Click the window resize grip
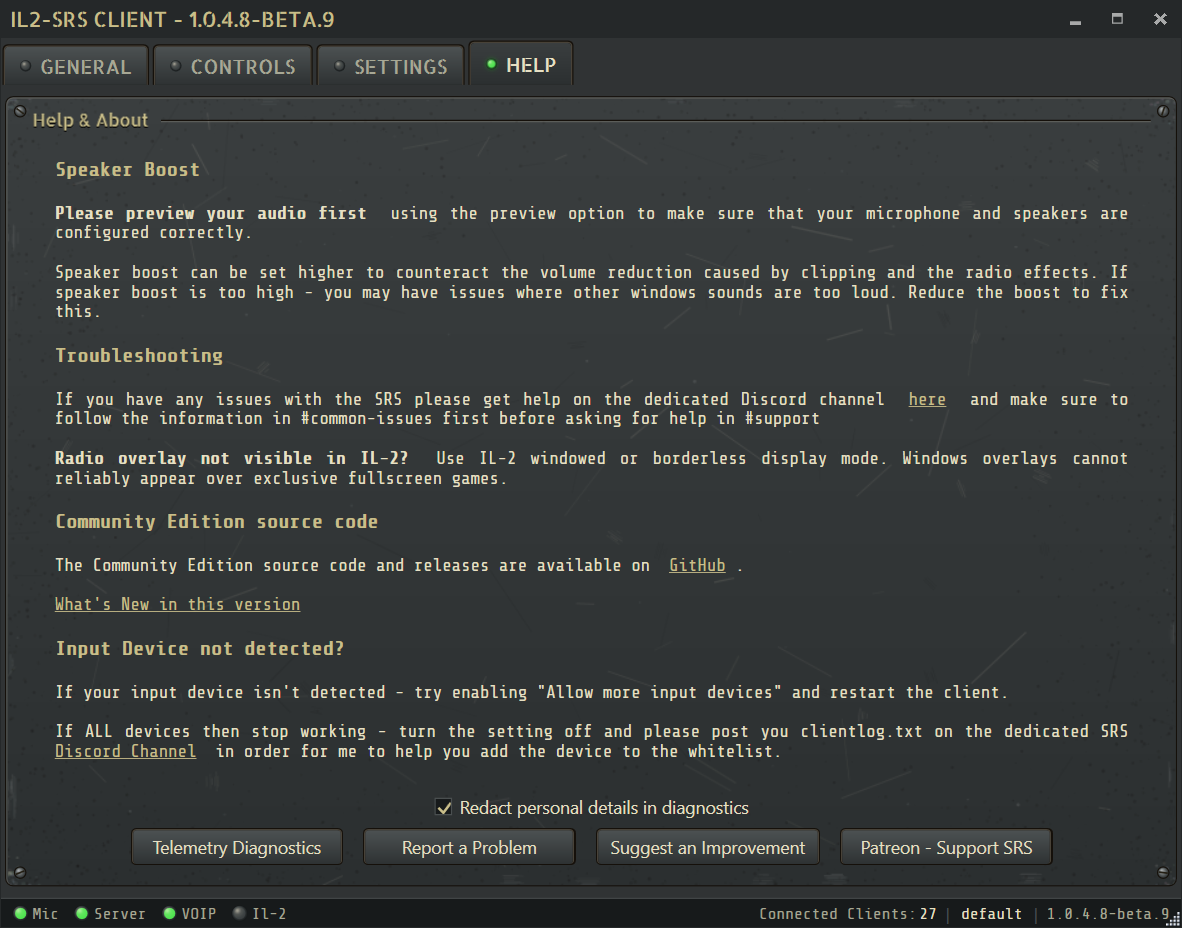 coord(1175,920)
